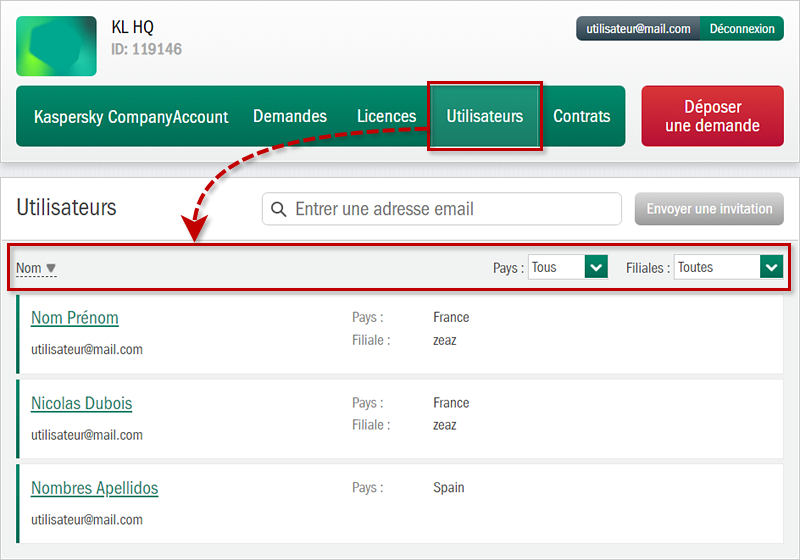Click utilisateur@mail.com account button
800x560 pixels.
click(x=638, y=29)
